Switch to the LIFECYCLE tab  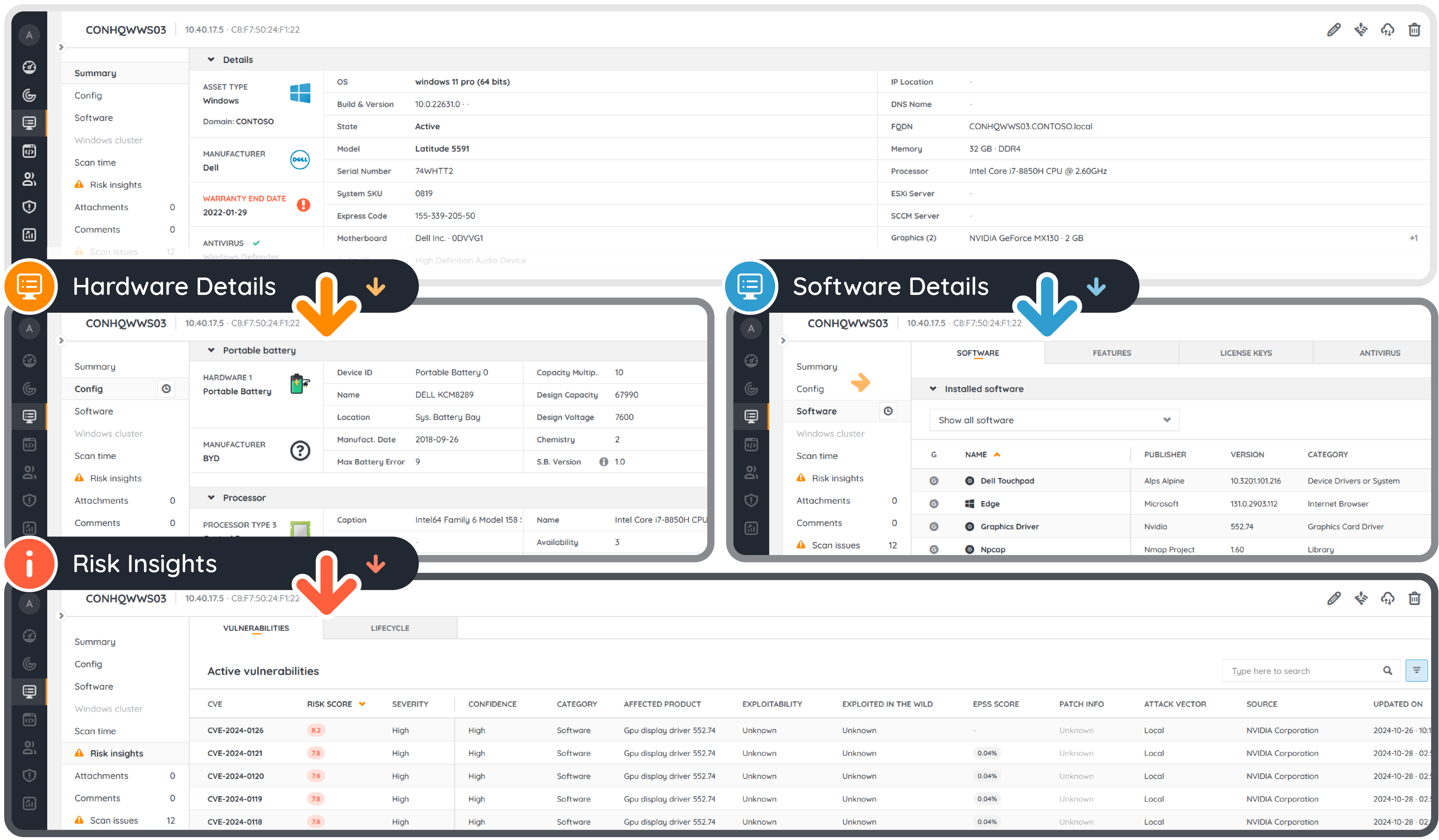coord(390,628)
